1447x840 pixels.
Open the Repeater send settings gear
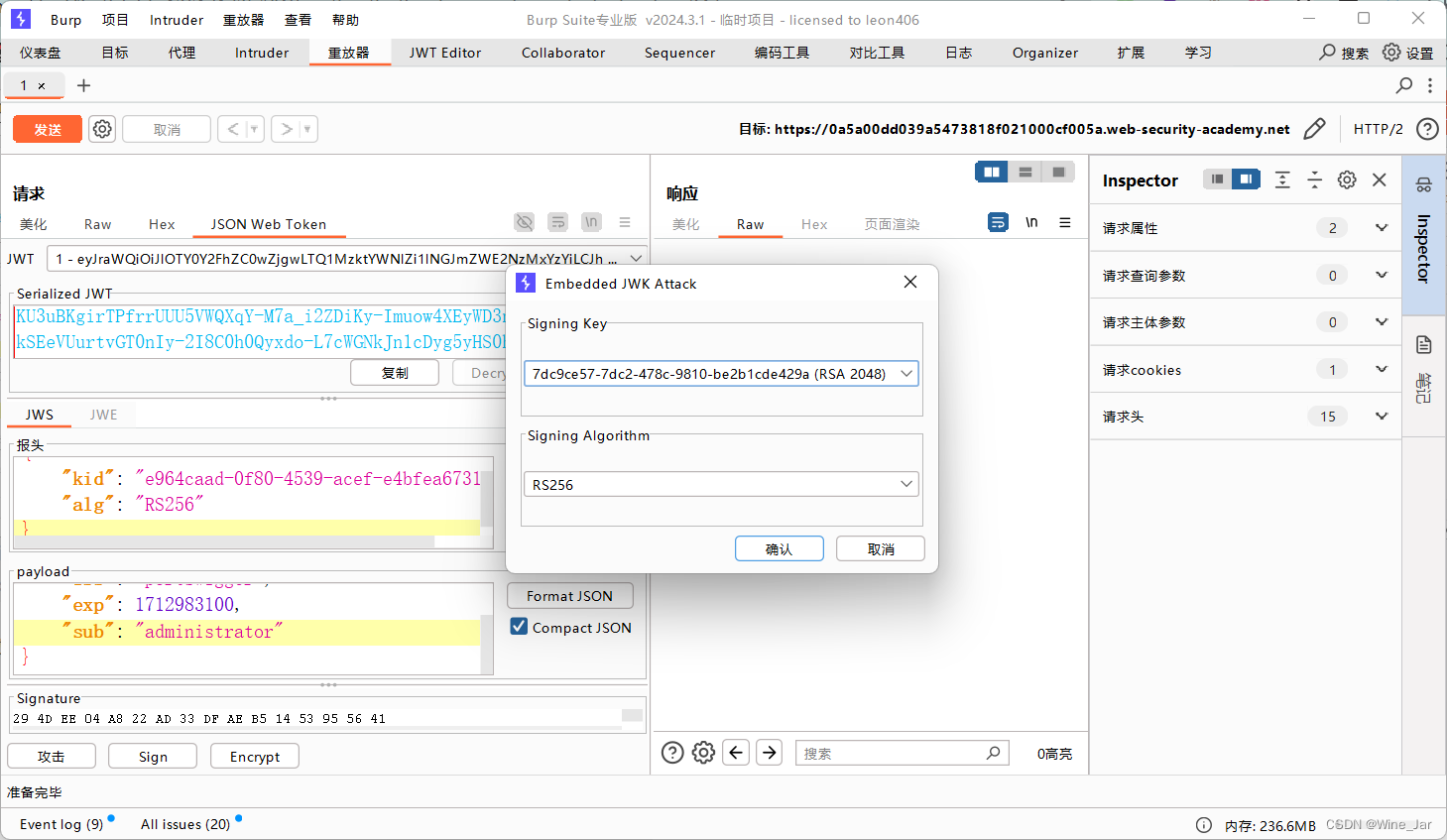click(x=102, y=129)
